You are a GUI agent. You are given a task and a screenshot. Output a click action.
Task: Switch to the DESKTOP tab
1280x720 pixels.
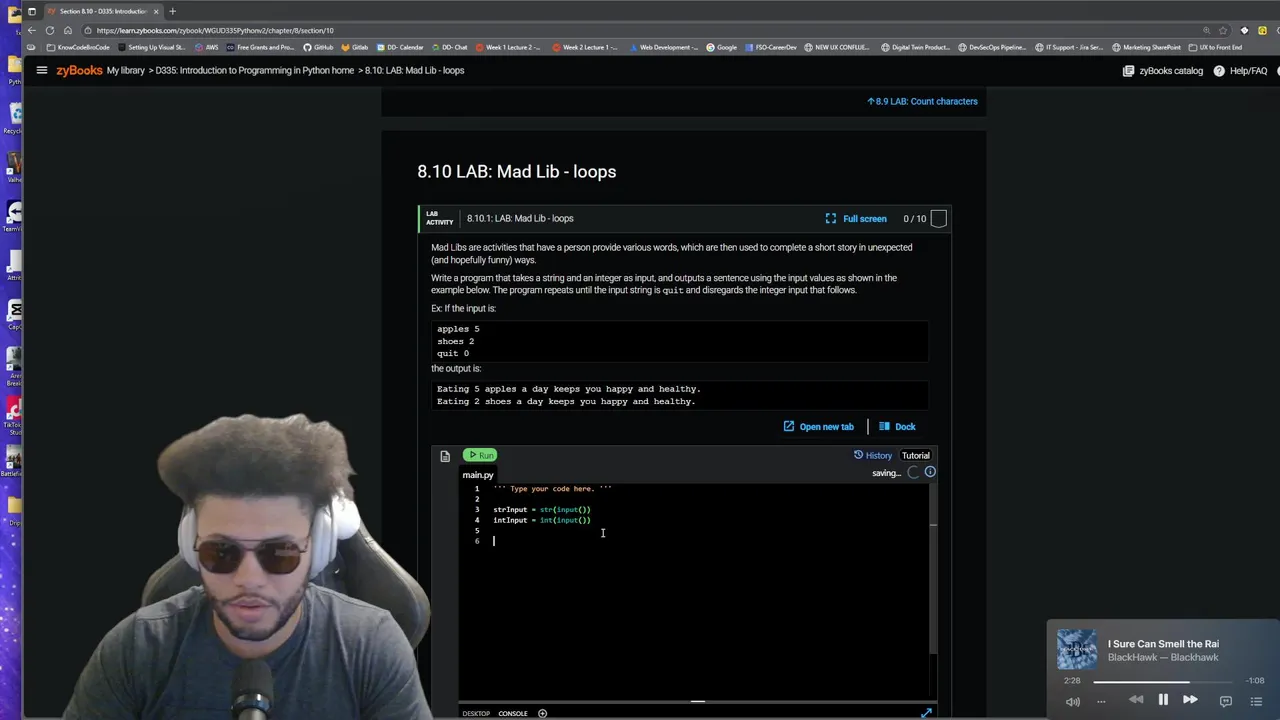pos(476,713)
